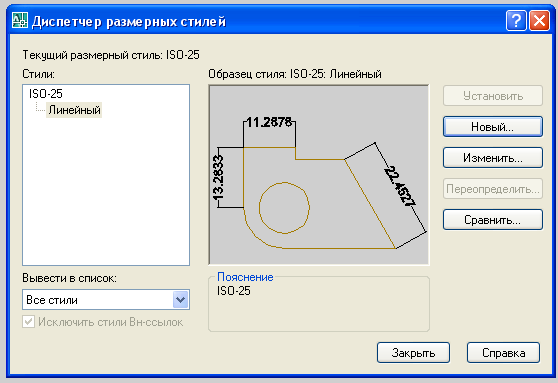Click the dropdown arrow next to Все стили
This screenshot has width=558, height=383.
tap(180, 300)
